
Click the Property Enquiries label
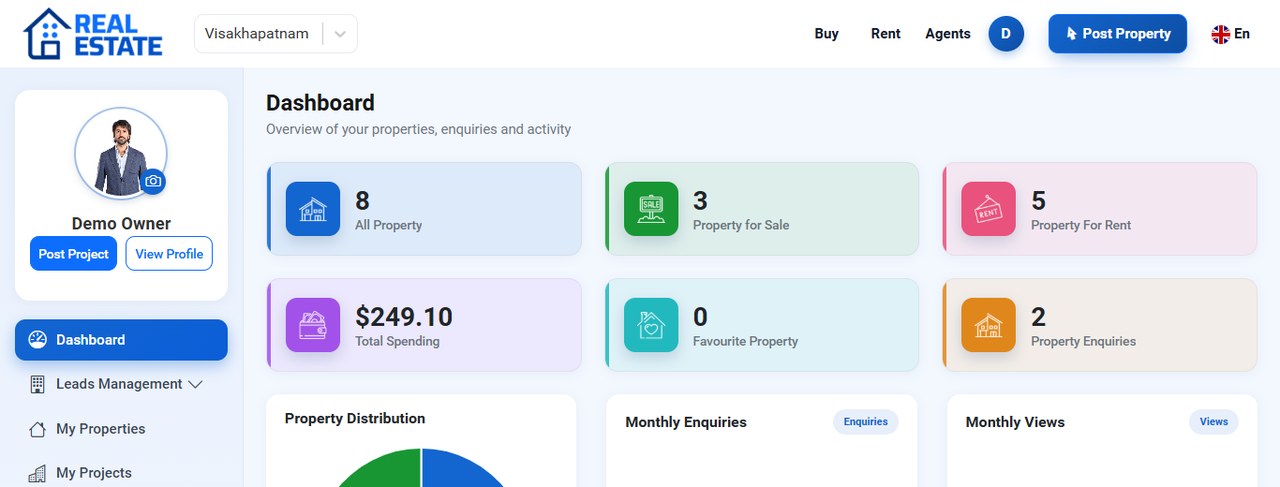1083,341
